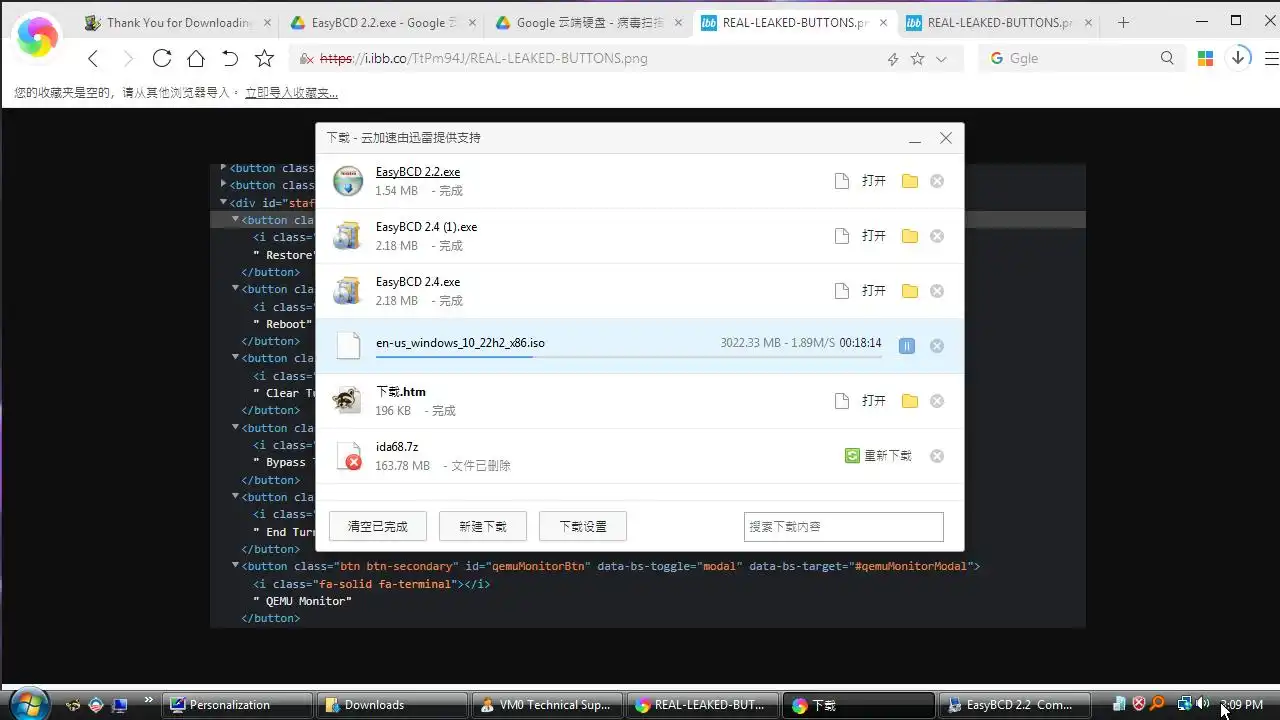Viewport: 1280px width, 720px height.
Task: Click the browser back arrow
Action: tap(93, 59)
